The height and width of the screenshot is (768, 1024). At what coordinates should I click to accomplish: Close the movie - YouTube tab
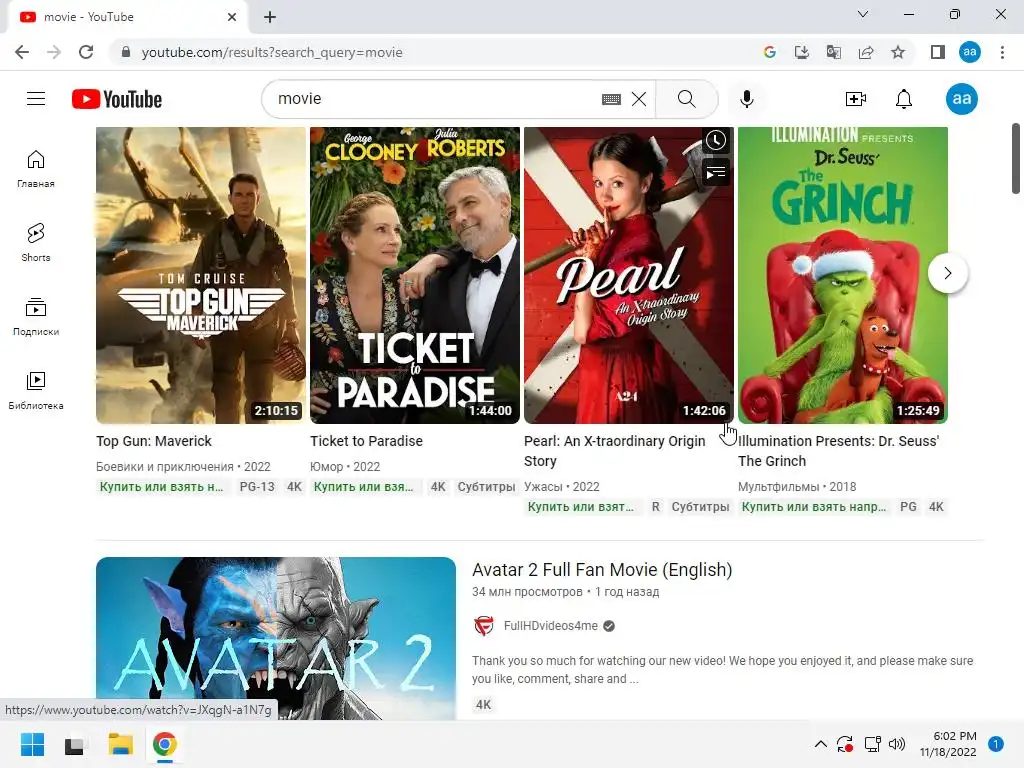click(232, 17)
